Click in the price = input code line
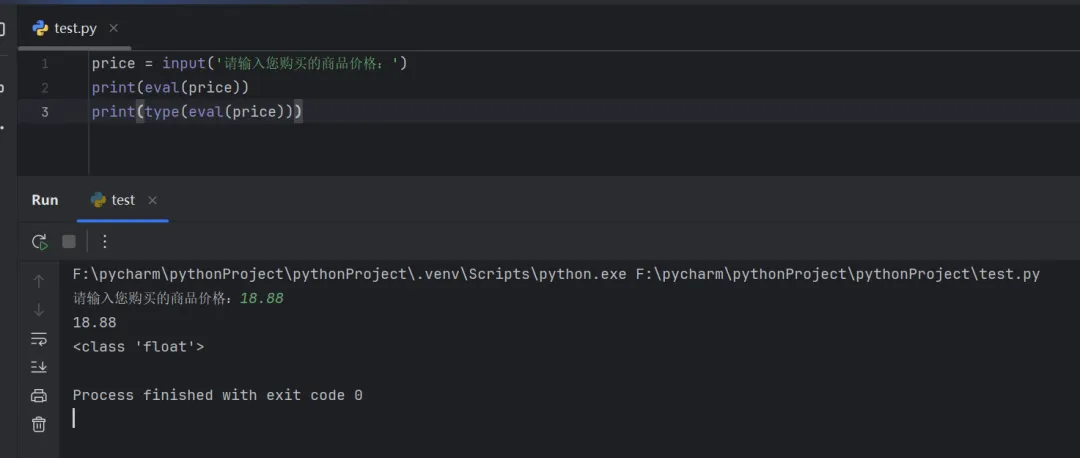Image resolution: width=1080 pixels, height=458 pixels. click(x=249, y=64)
